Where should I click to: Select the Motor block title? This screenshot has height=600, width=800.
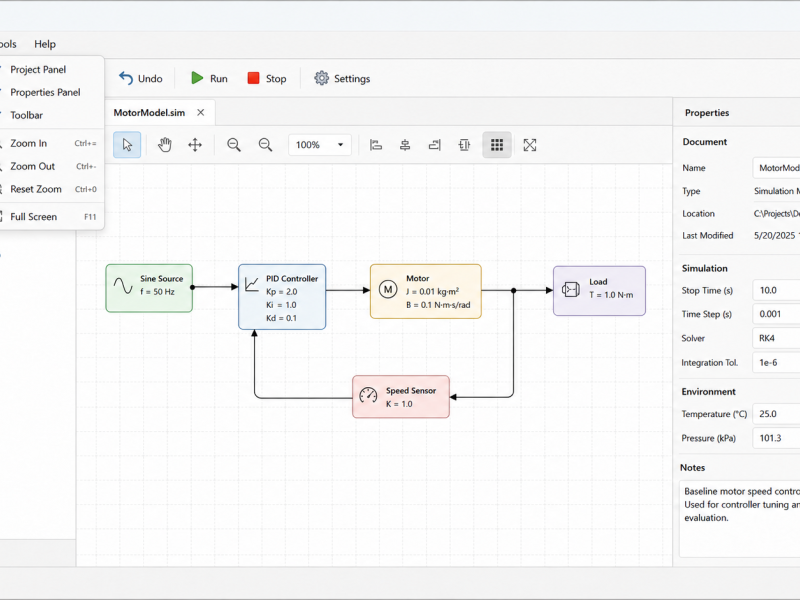(417, 278)
